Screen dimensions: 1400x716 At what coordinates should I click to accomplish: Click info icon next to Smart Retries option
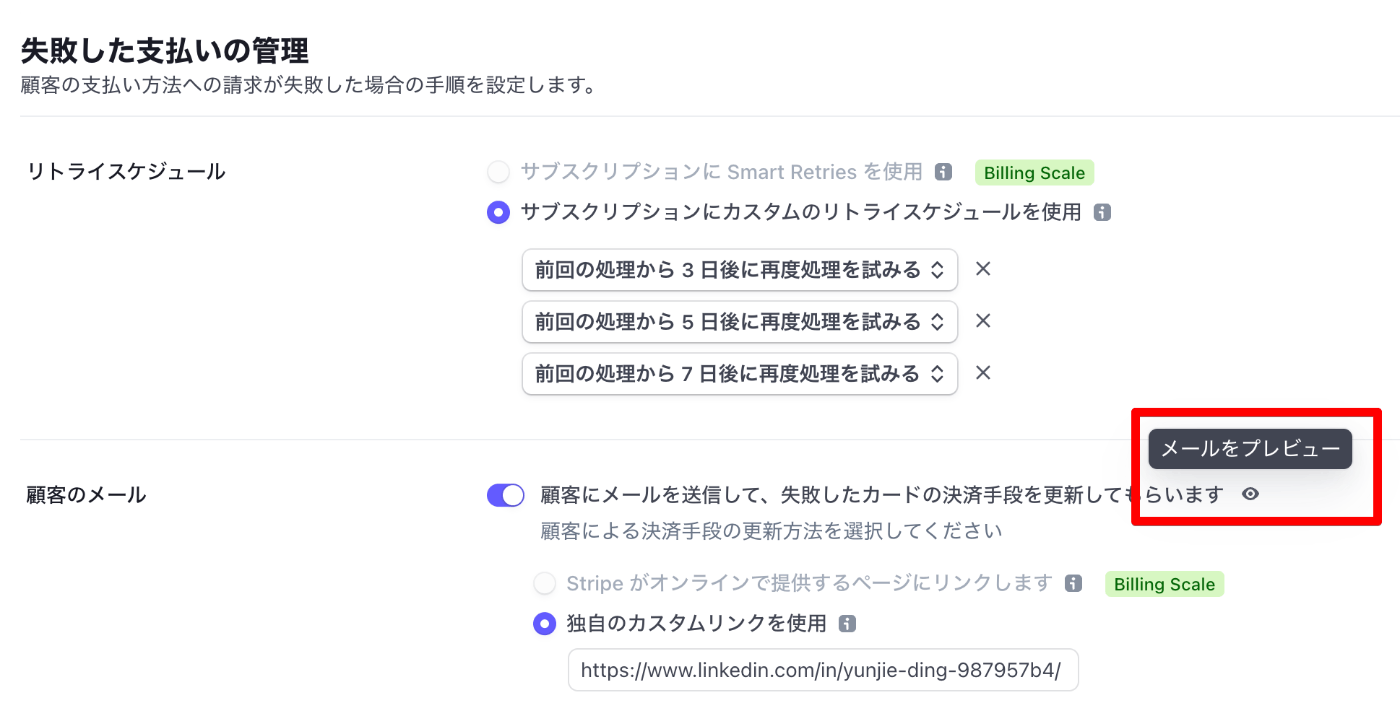[943, 172]
